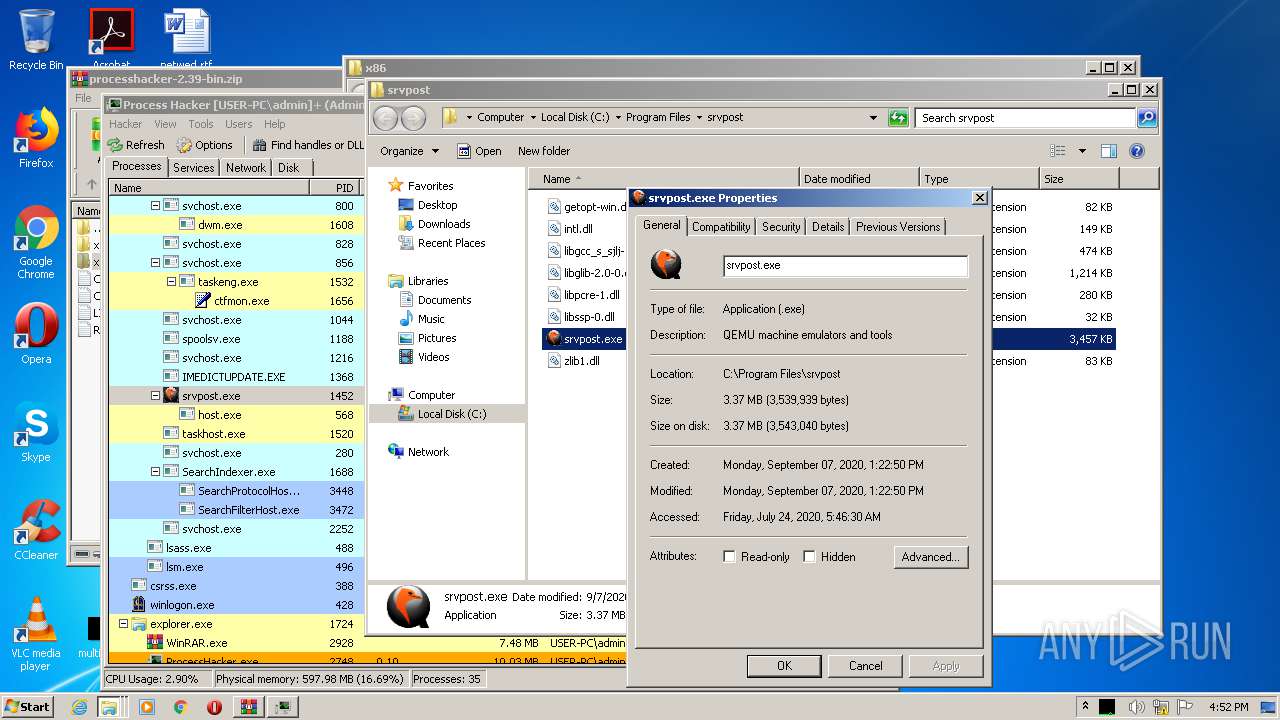Open VLC media player shortcut
Viewport: 1280px width, 720px height.
click(36, 634)
